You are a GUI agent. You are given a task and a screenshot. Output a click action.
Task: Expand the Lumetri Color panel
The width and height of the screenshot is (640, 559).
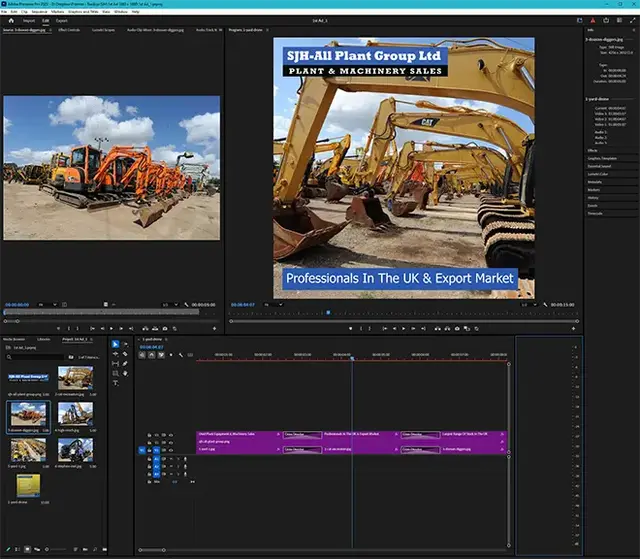(x=598, y=174)
